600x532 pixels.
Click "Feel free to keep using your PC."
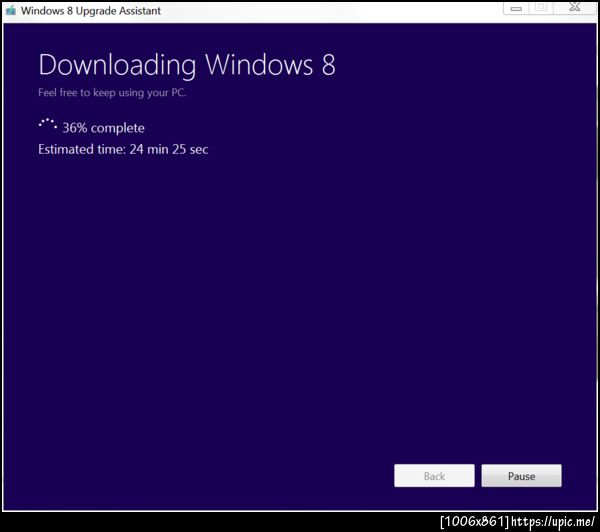tap(112, 93)
